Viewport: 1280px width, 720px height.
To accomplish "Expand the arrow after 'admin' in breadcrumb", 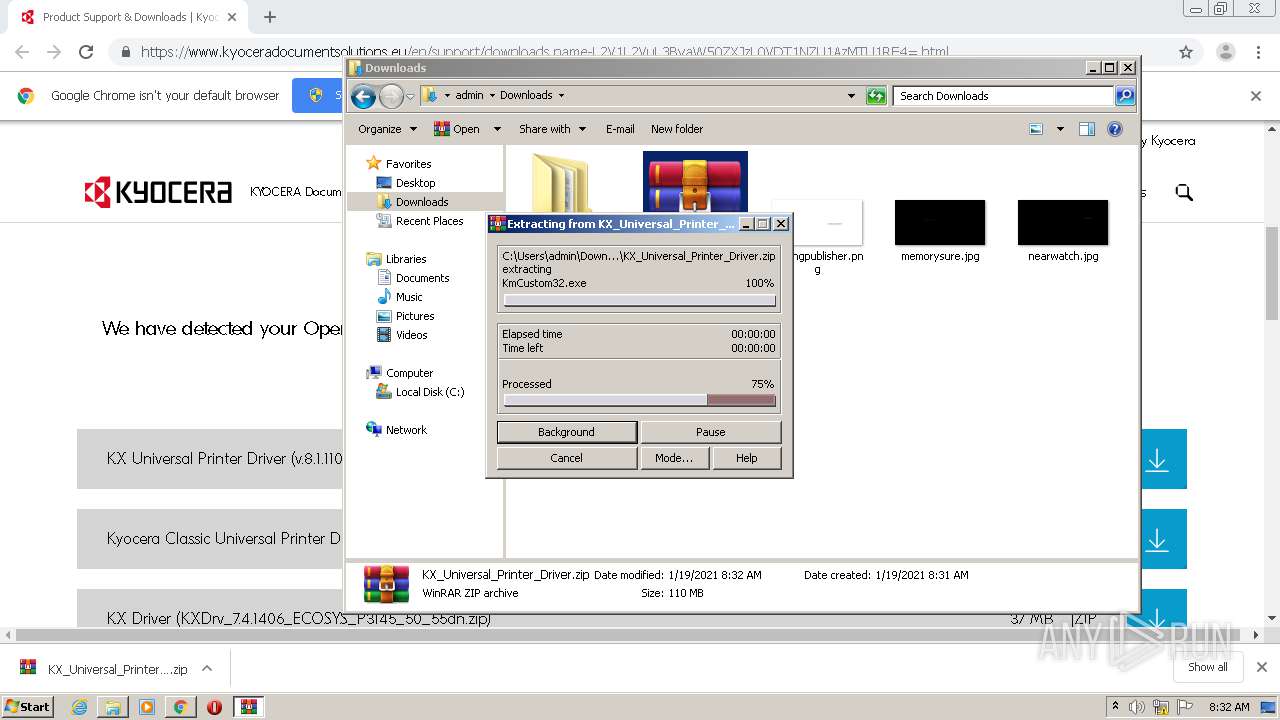I will (492, 96).
